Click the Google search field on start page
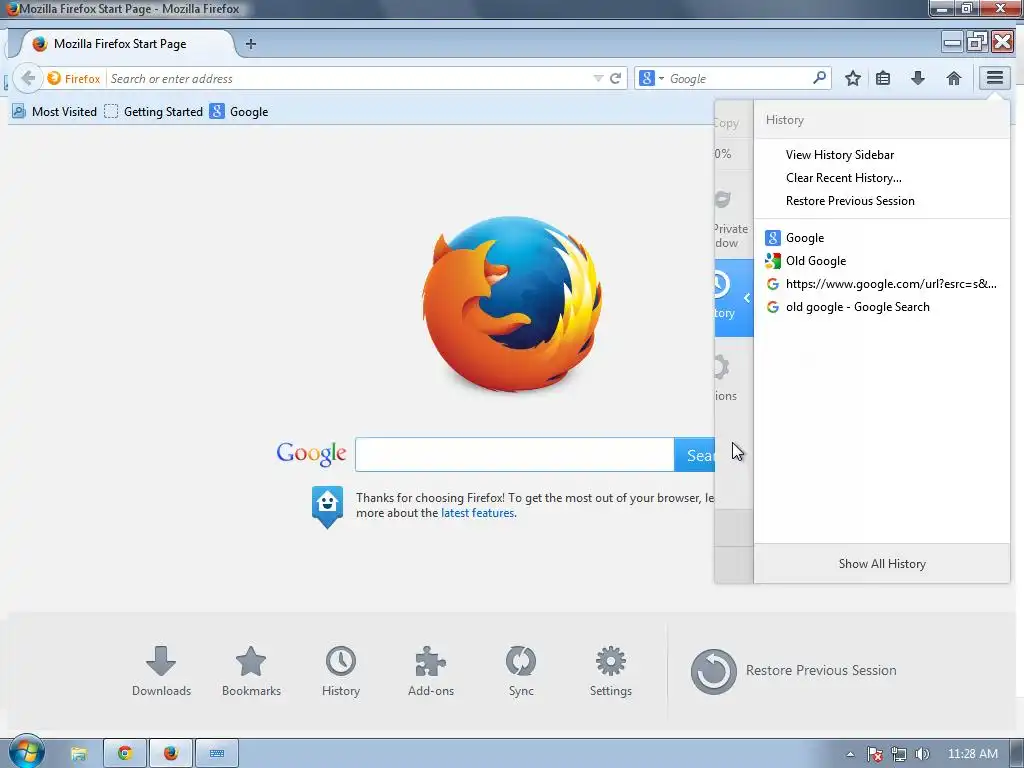 [515, 455]
